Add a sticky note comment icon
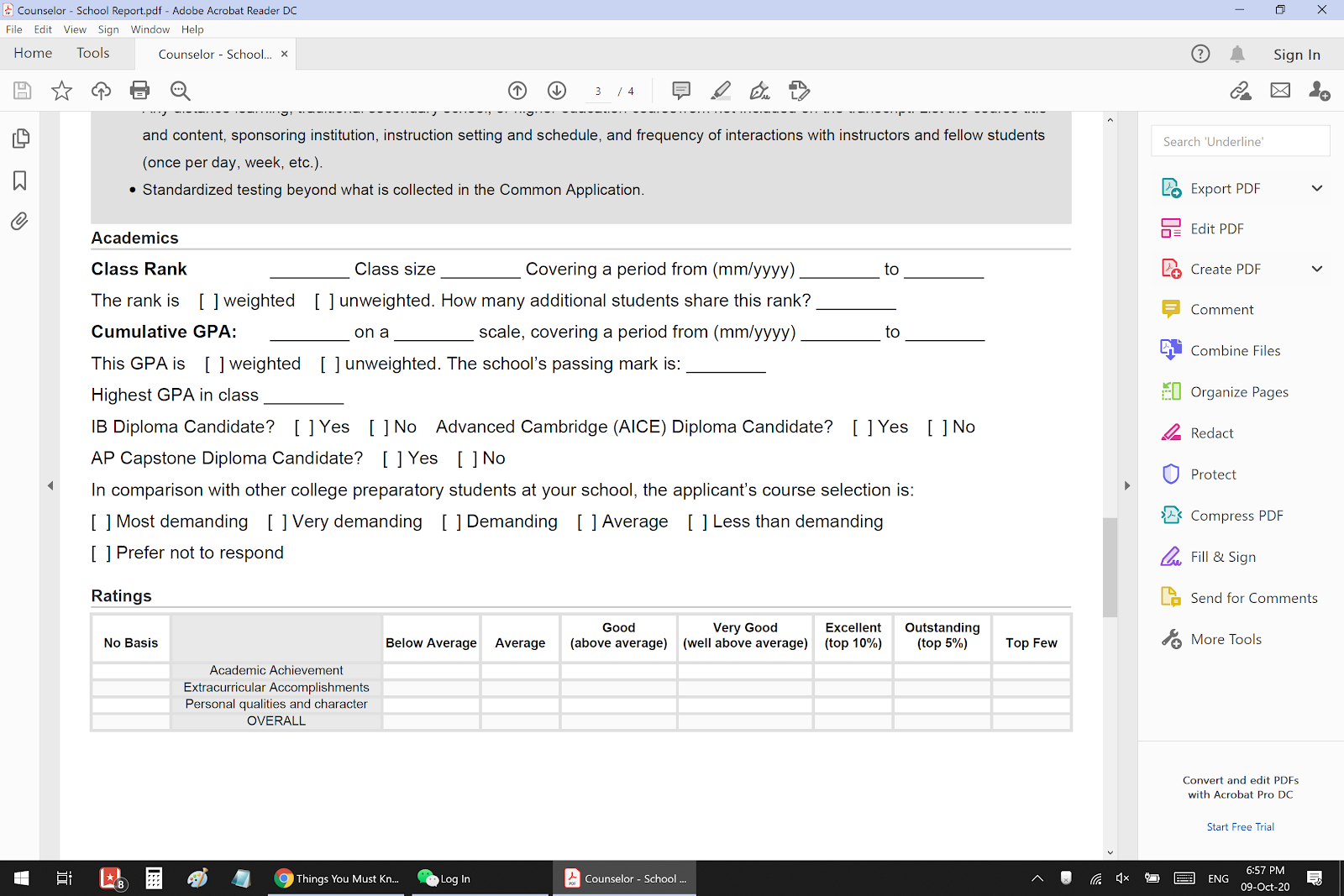This screenshot has width=1344, height=896. tap(681, 91)
